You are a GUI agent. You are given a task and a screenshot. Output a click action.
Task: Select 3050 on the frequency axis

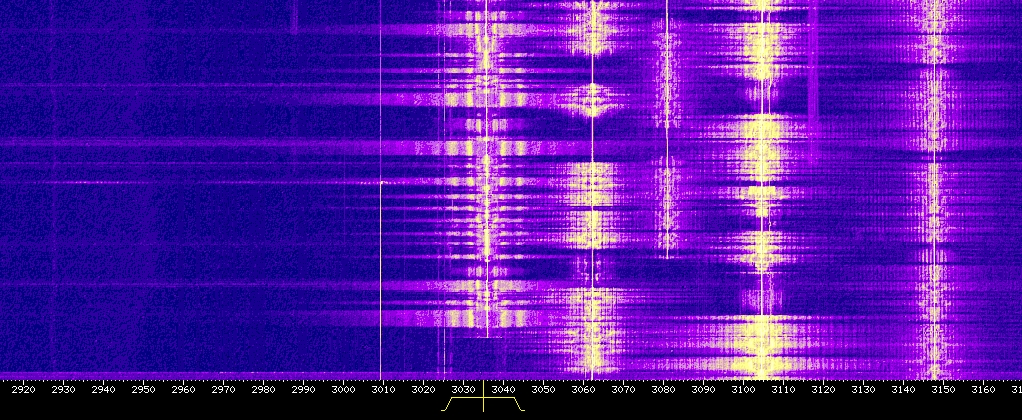[543, 390]
